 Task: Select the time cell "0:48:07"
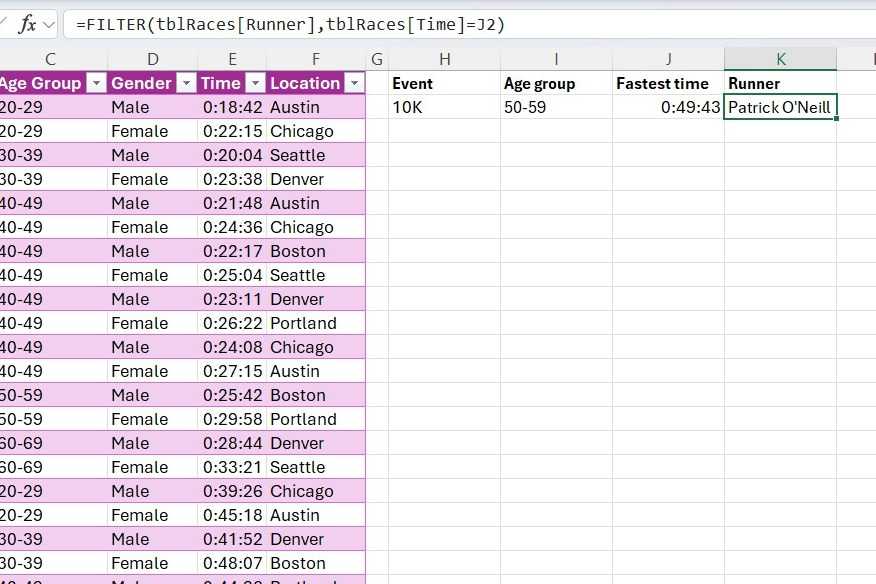click(232, 563)
